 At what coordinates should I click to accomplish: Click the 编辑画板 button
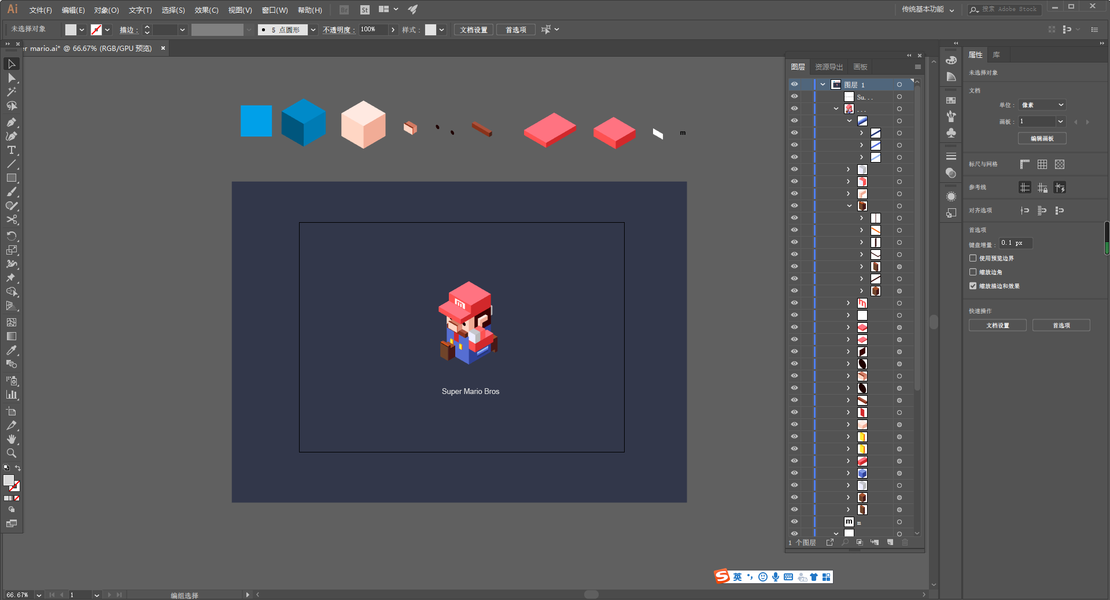click(1042, 139)
